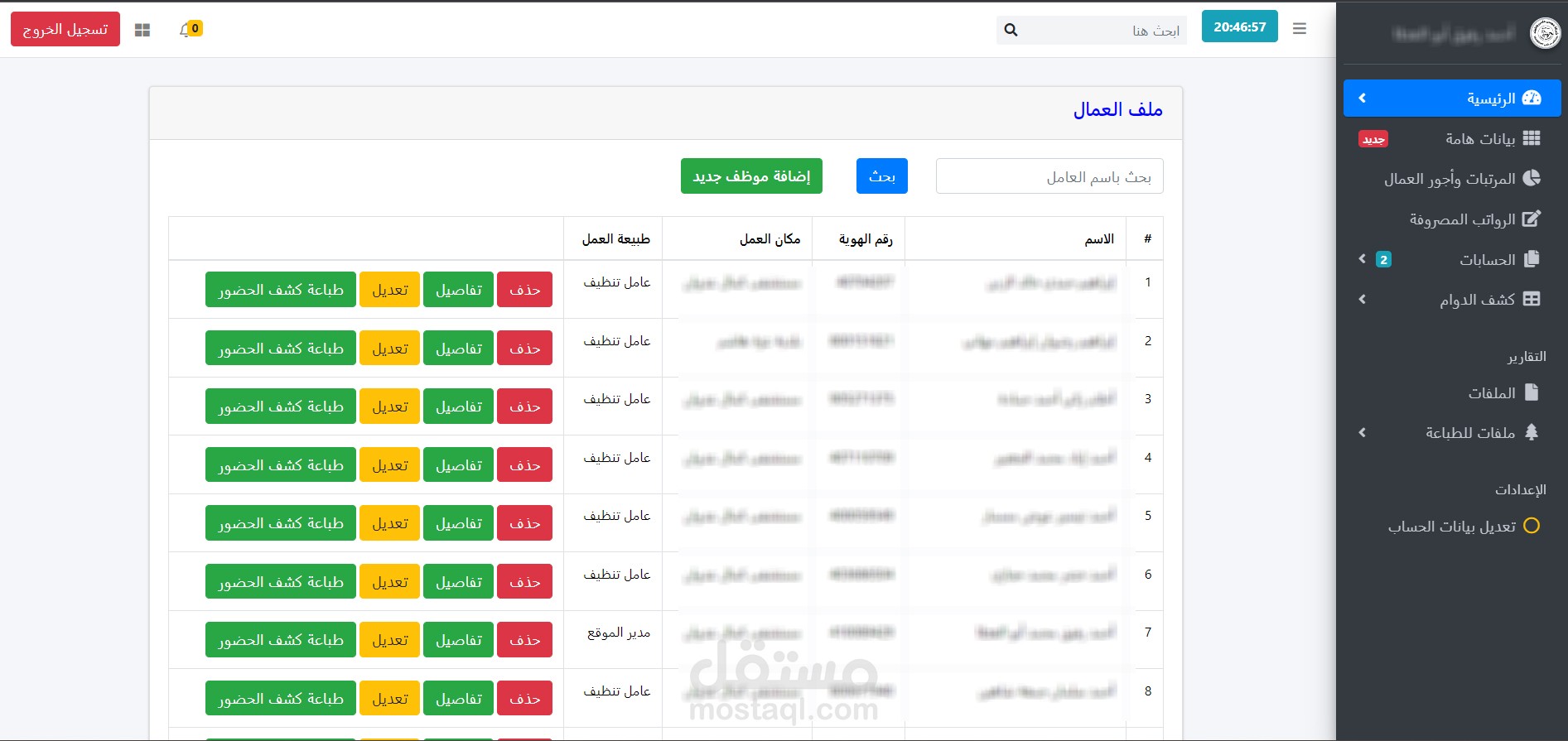Expand the الحسابات submenu chevron

point(1363,259)
